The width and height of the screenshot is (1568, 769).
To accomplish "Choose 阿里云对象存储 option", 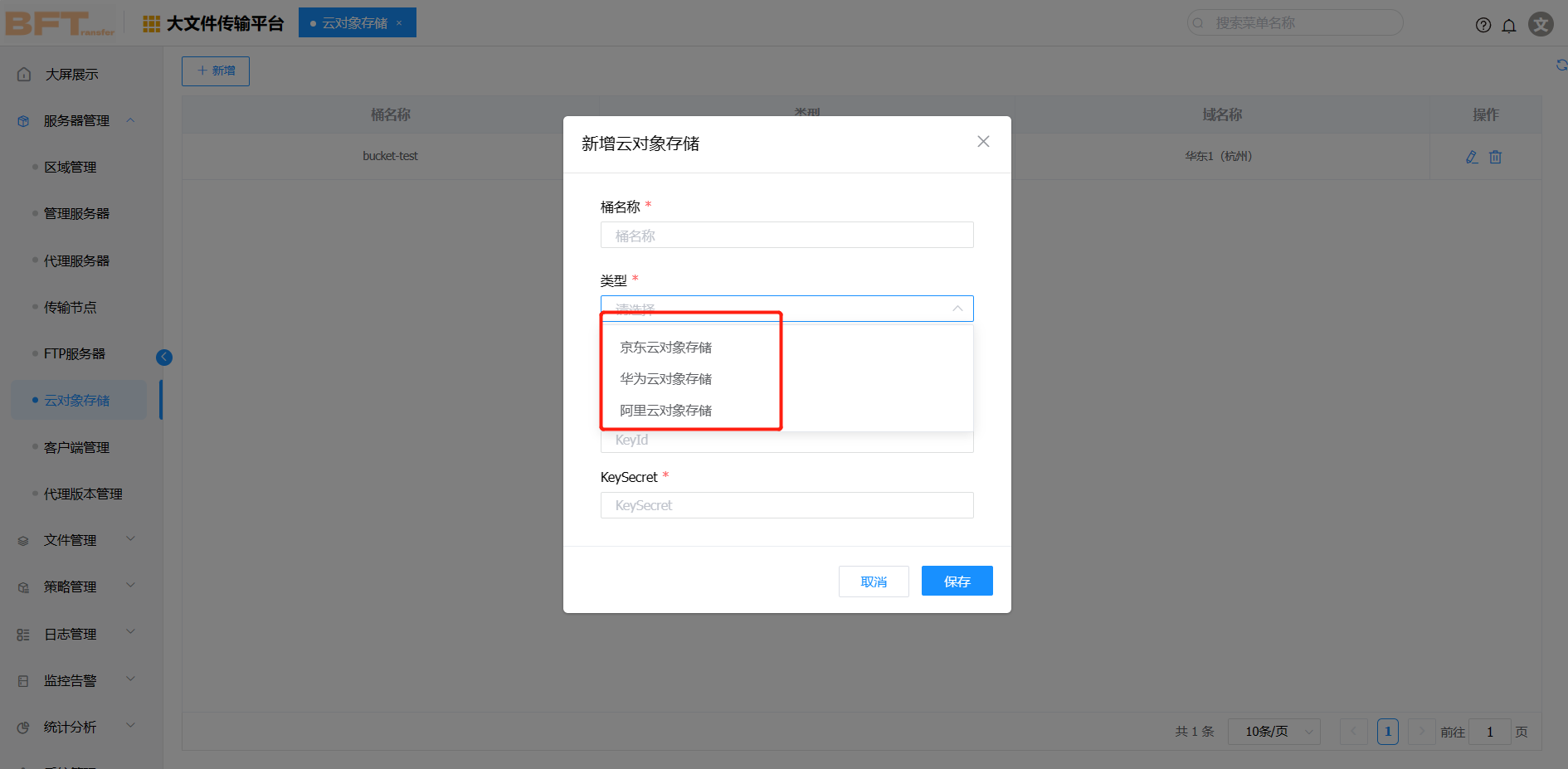I will tap(665, 411).
